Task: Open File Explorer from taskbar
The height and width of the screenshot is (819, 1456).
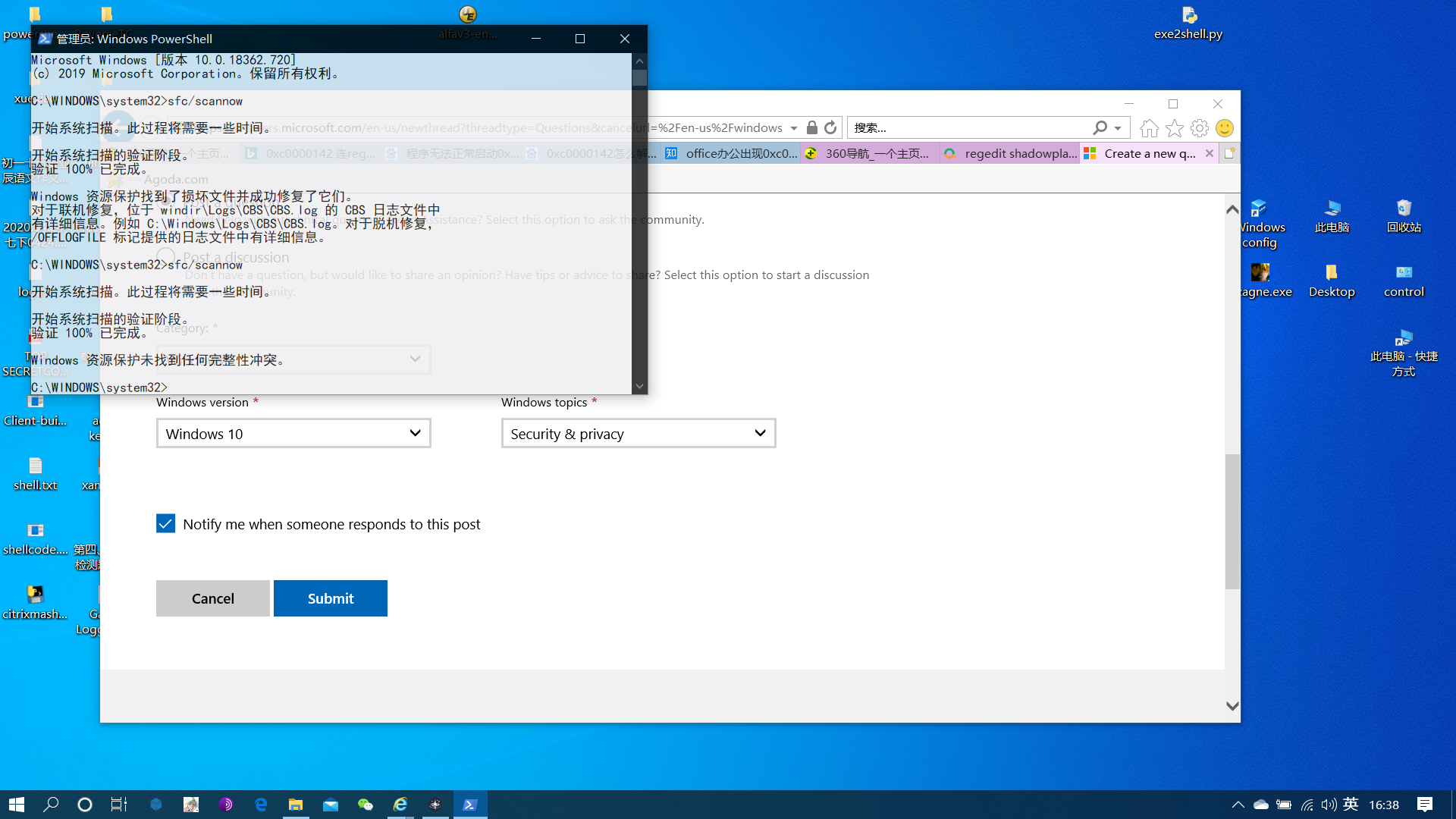Action: (x=296, y=805)
